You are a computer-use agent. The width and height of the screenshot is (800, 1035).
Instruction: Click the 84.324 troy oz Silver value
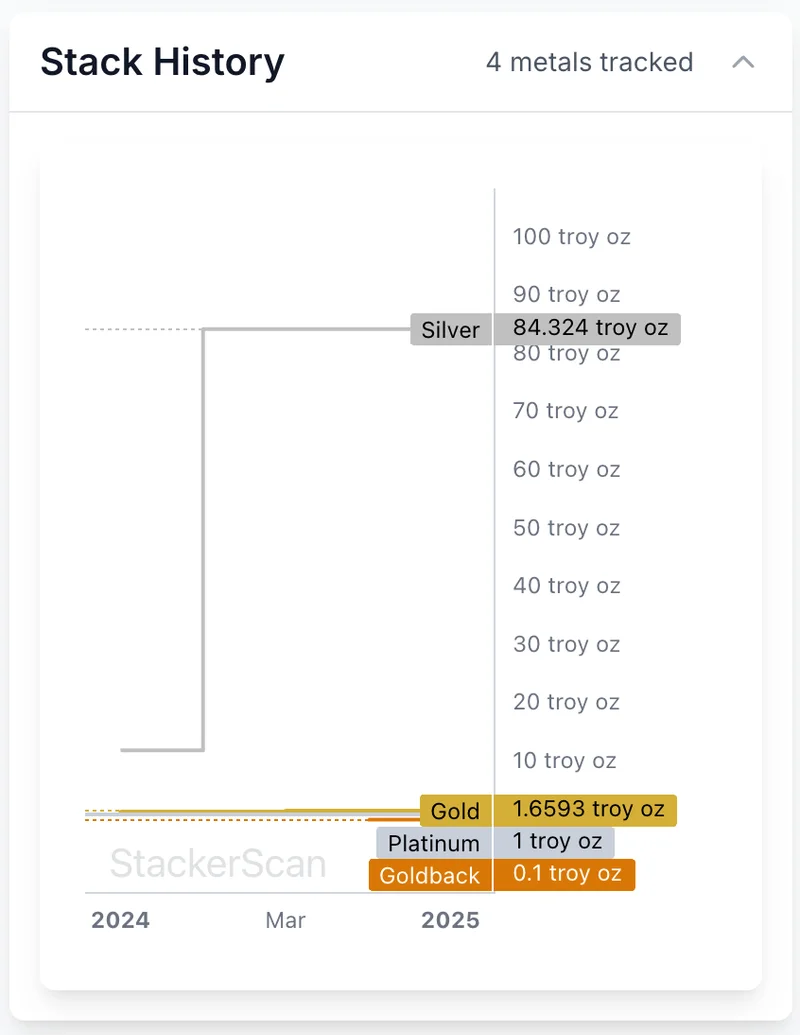click(x=590, y=328)
